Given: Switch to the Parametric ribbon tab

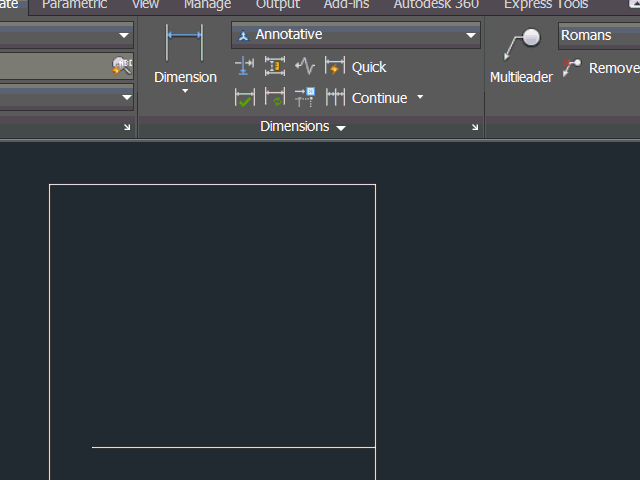Looking at the screenshot, I should click(x=75, y=4).
